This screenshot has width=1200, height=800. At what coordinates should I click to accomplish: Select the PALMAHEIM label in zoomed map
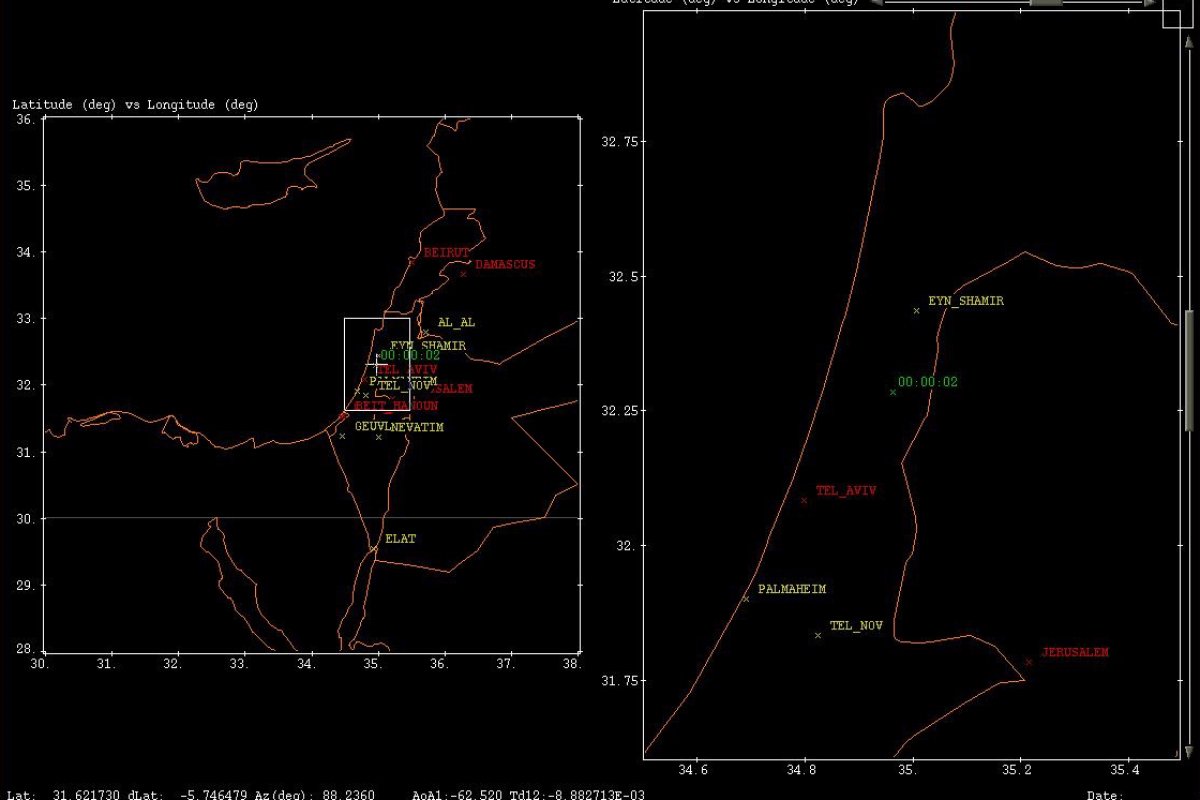pyautogui.click(x=792, y=589)
